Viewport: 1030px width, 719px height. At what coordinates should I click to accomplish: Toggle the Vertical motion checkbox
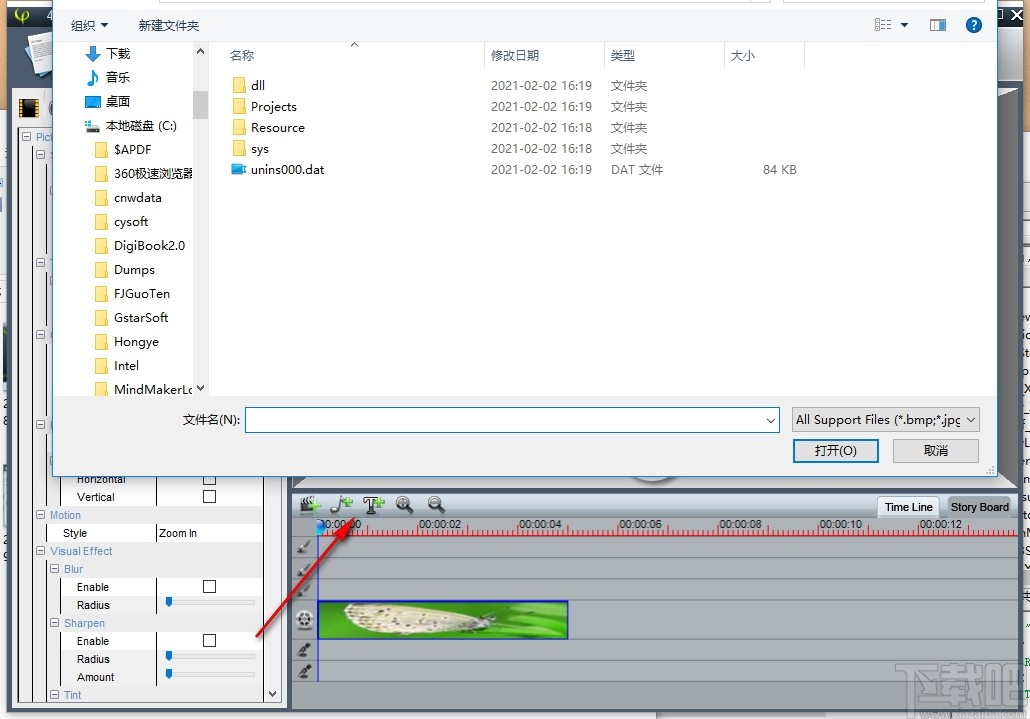(x=209, y=497)
